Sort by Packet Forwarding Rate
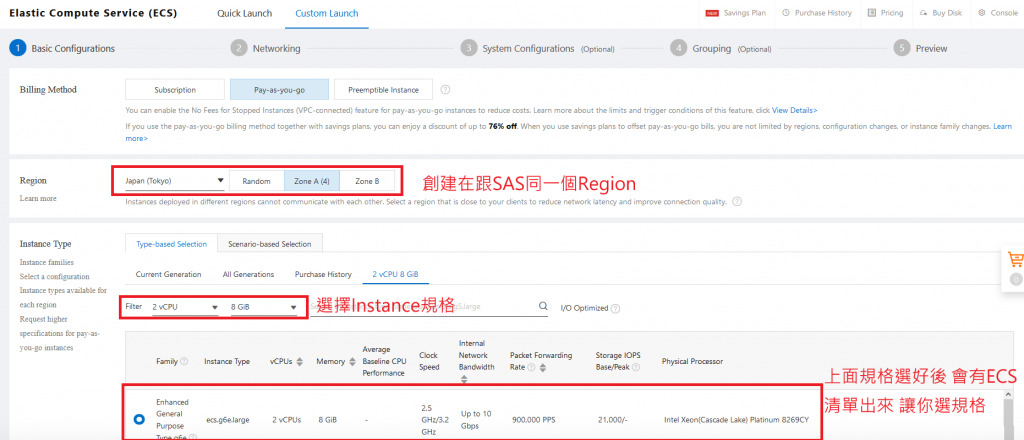 pos(543,368)
